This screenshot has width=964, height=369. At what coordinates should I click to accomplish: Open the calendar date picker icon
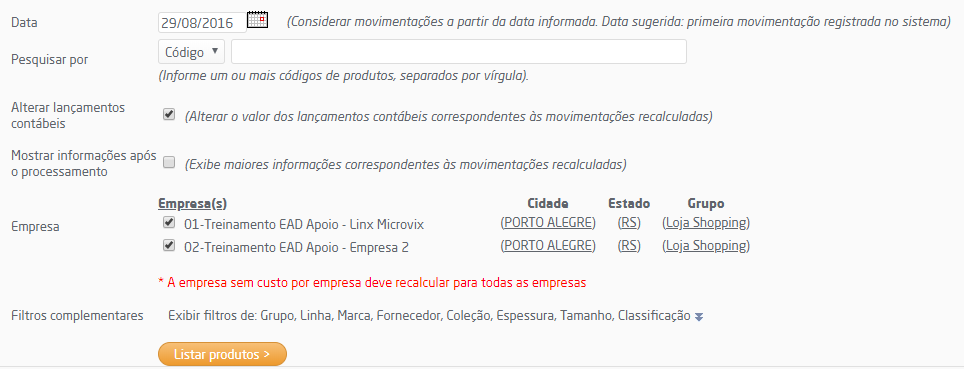[x=258, y=20]
